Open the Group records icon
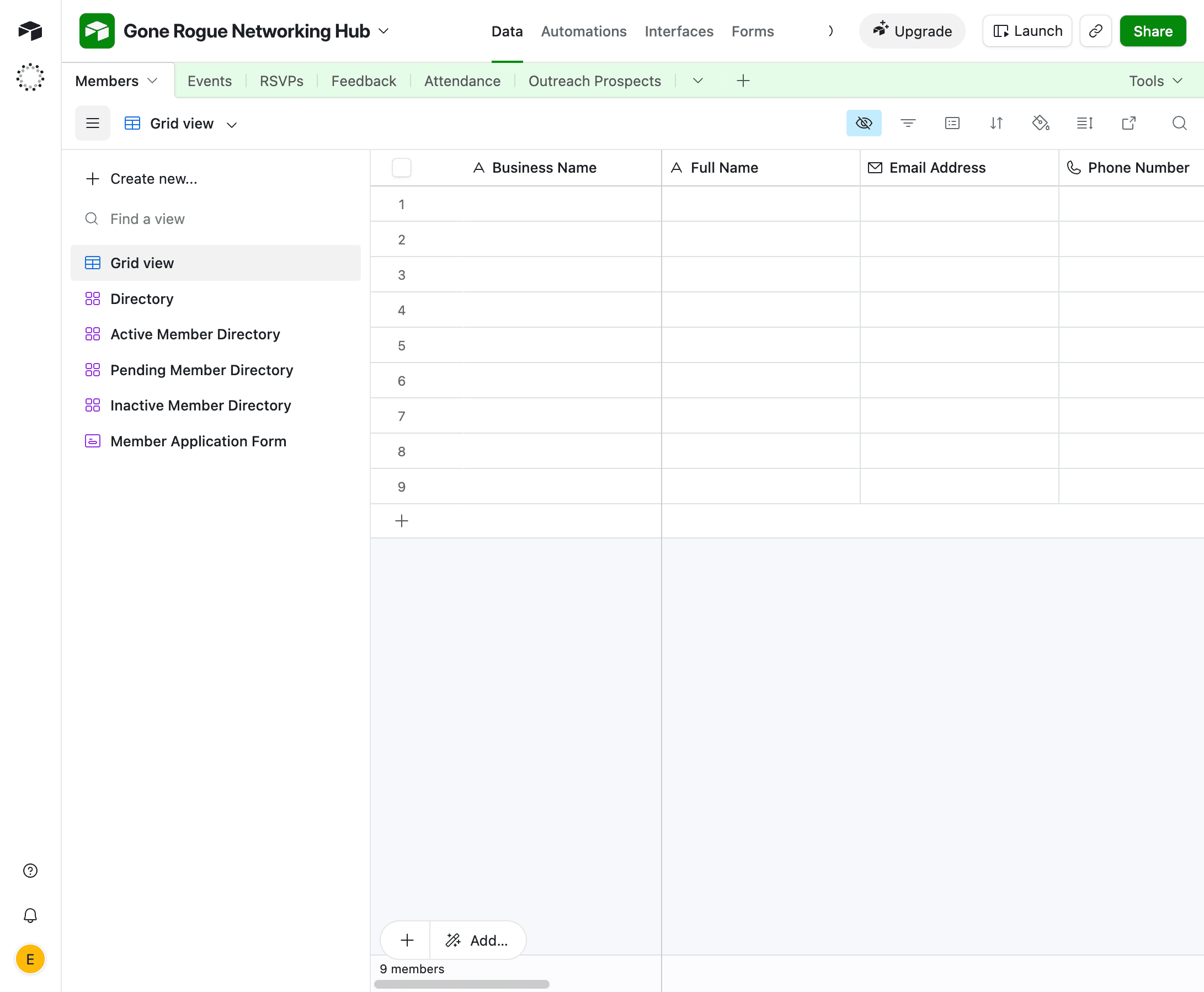This screenshot has width=1204, height=992. (952, 124)
